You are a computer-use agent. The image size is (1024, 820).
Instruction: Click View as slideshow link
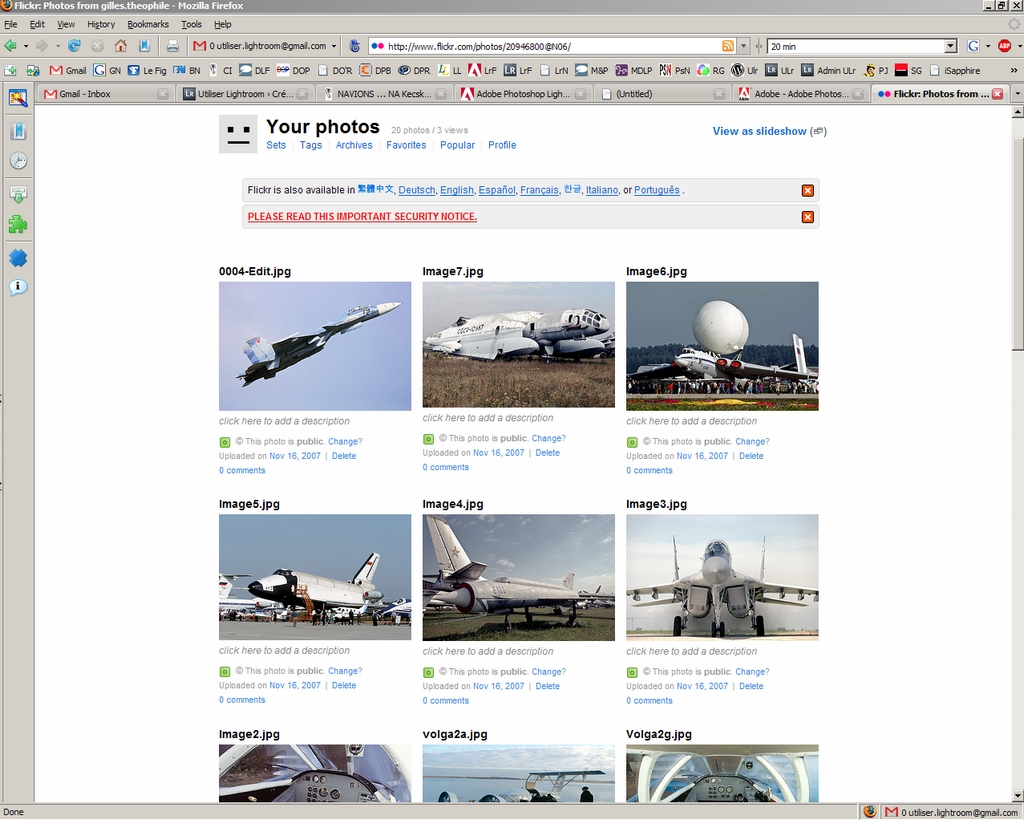point(759,131)
